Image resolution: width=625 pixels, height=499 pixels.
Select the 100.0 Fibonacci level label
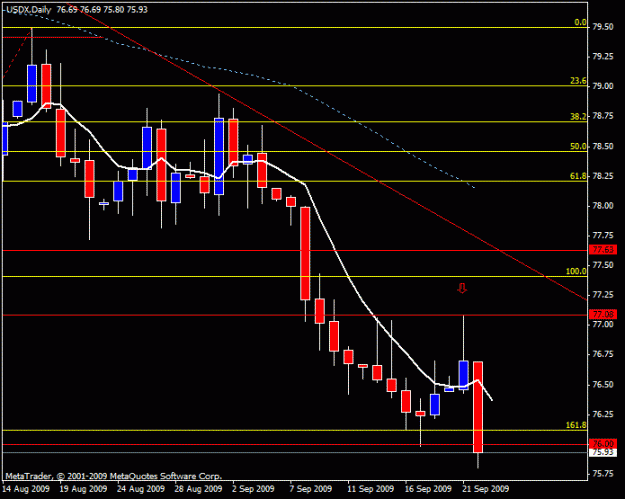[576, 271]
